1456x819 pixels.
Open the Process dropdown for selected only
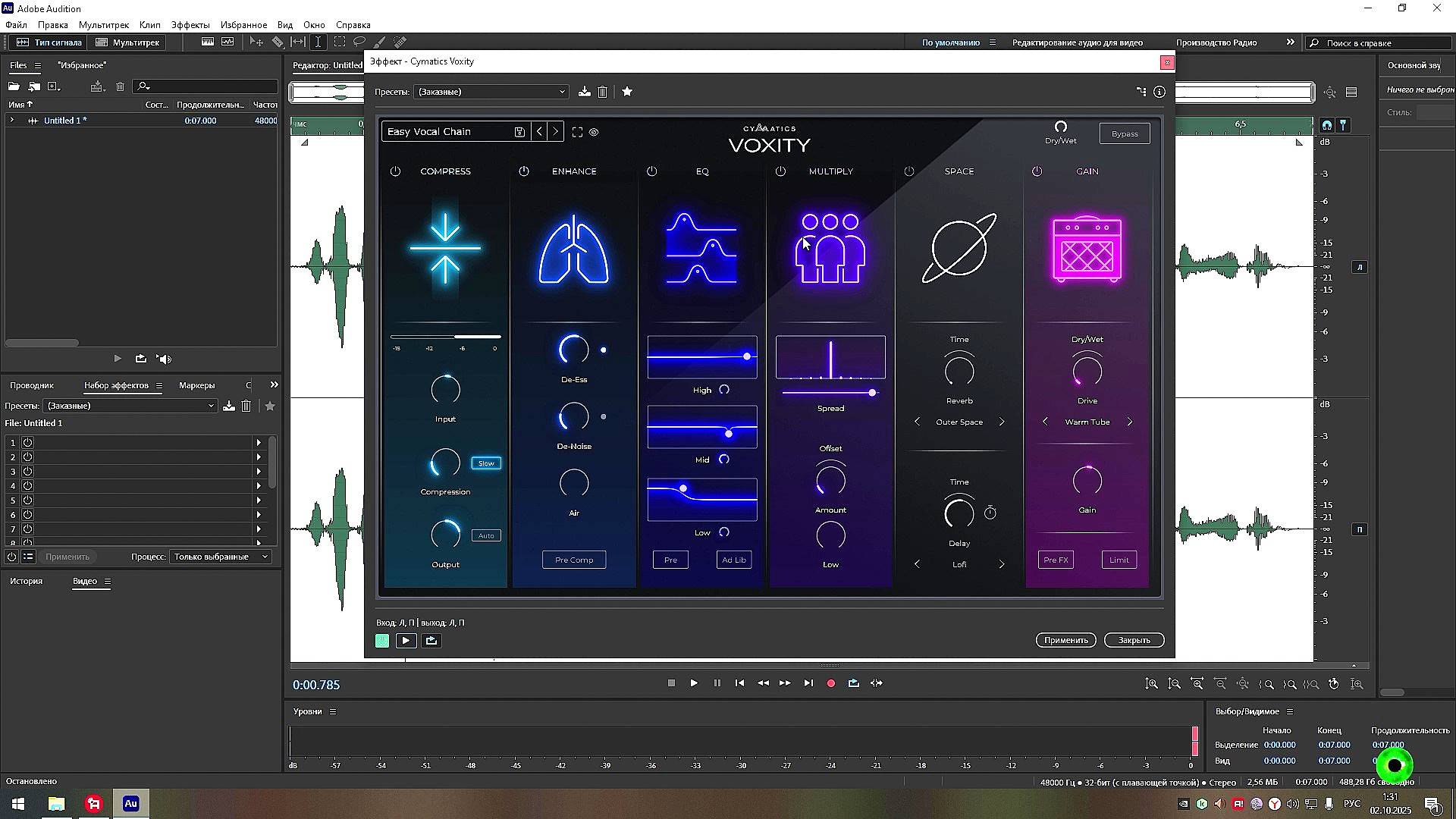[220, 557]
